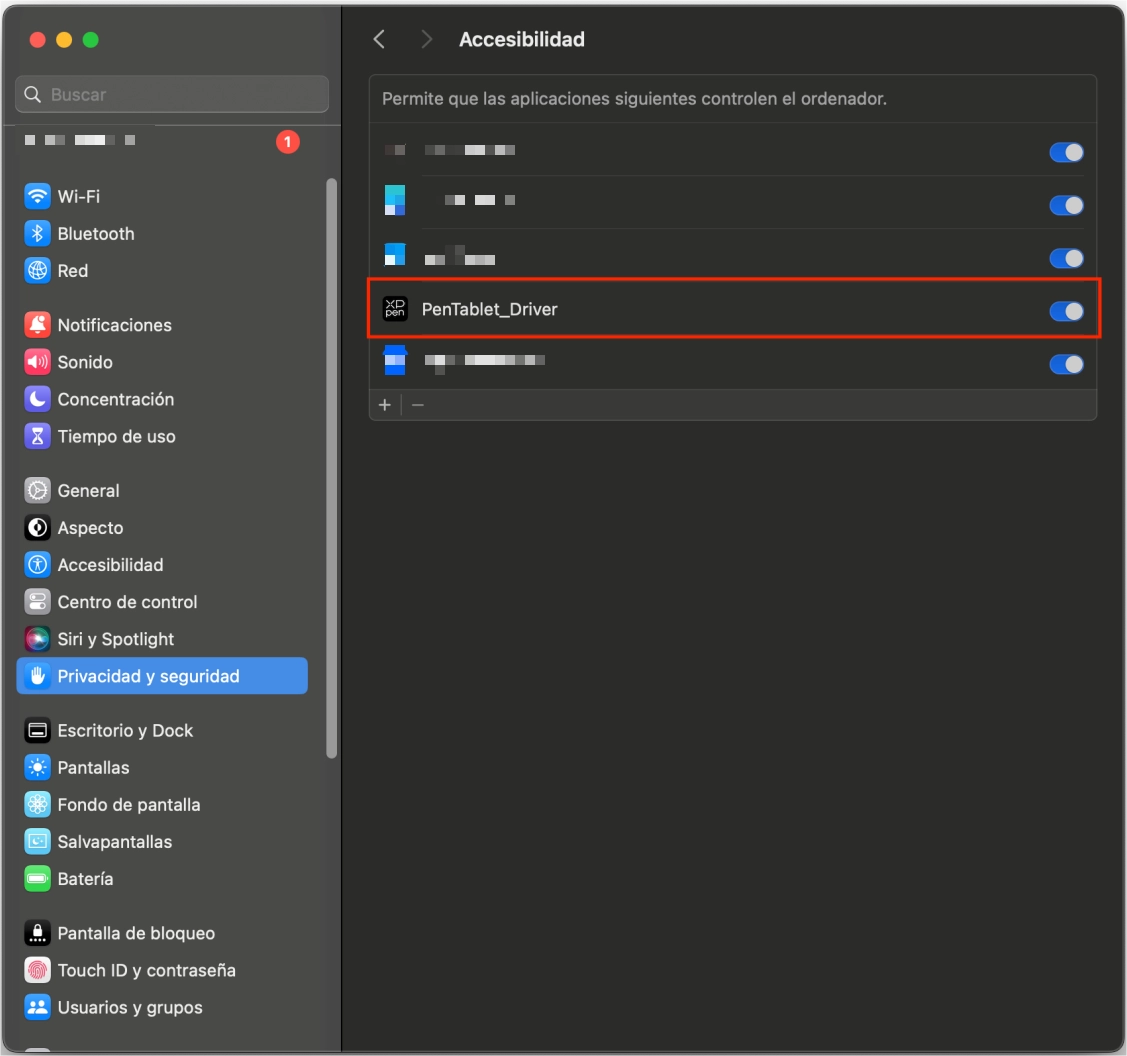Select the Batería icon in sidebar
This screenshot has width=1127, height=1056.
point(38,879)
